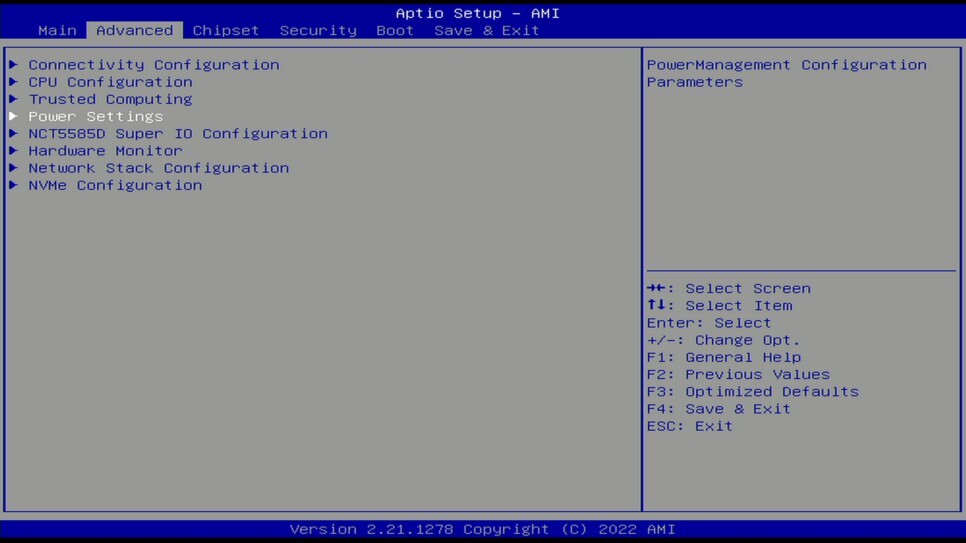Open Trusted Computing settings

110,99
